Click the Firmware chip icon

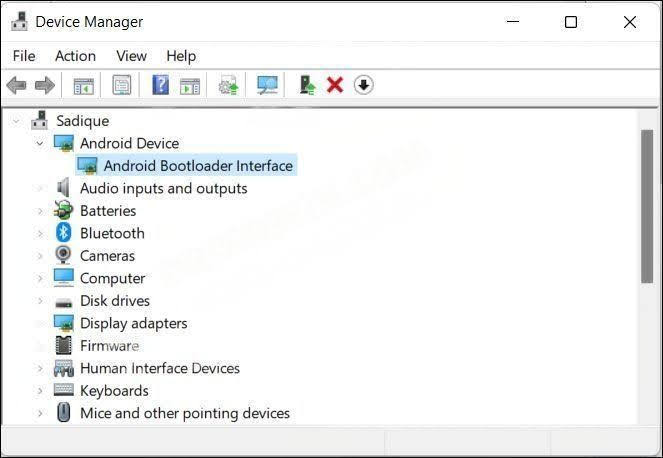click(64, 346)
